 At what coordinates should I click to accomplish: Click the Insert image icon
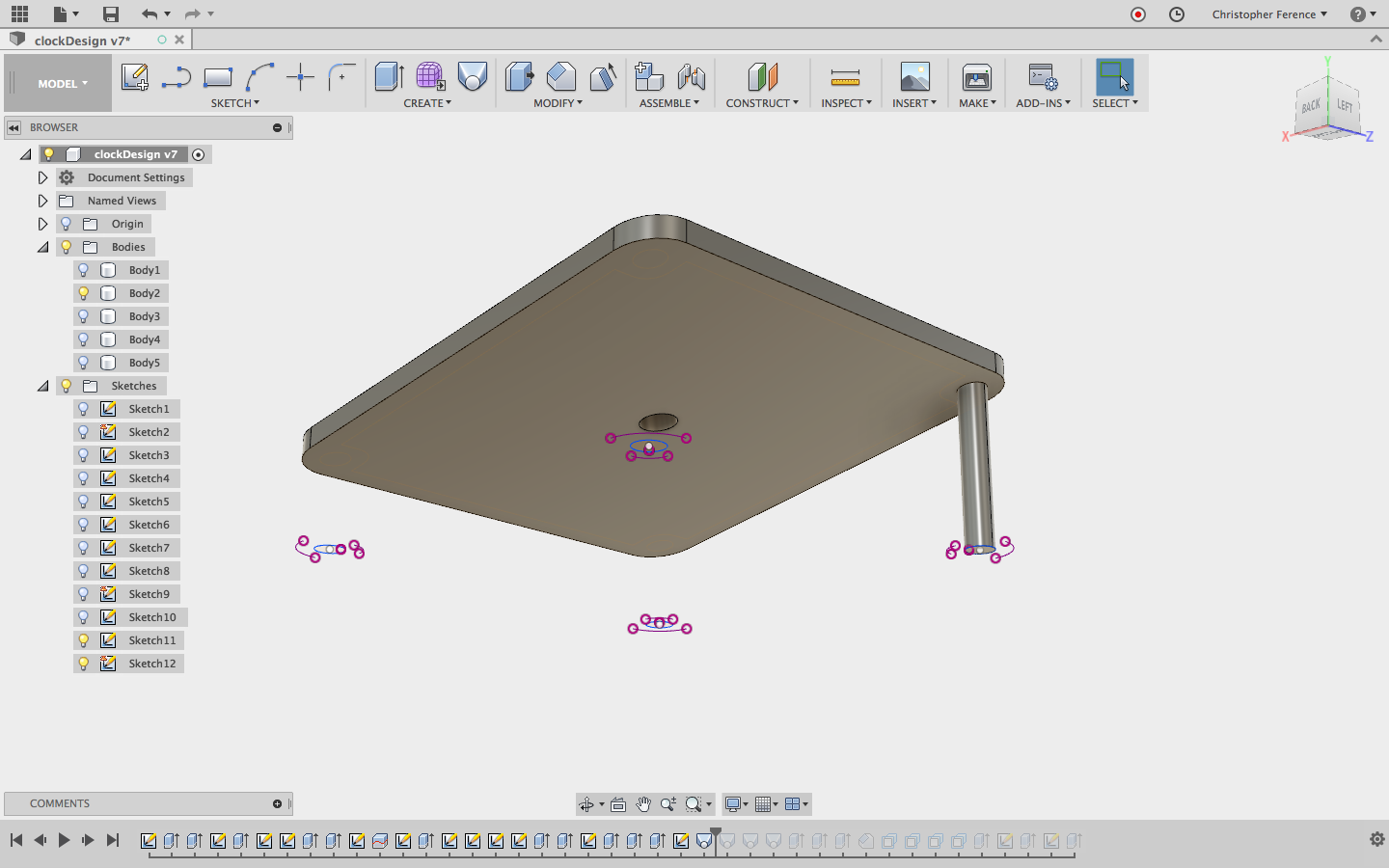tap(914, 76)
